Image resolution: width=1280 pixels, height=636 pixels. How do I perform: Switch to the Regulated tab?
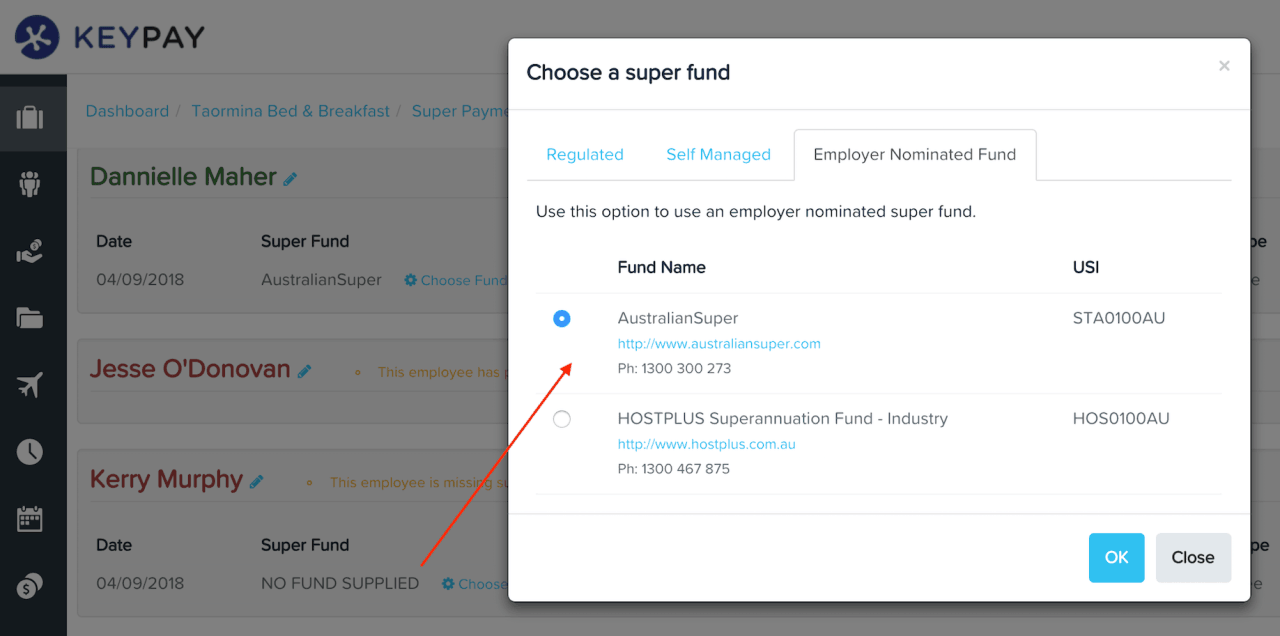pos(585,154)
